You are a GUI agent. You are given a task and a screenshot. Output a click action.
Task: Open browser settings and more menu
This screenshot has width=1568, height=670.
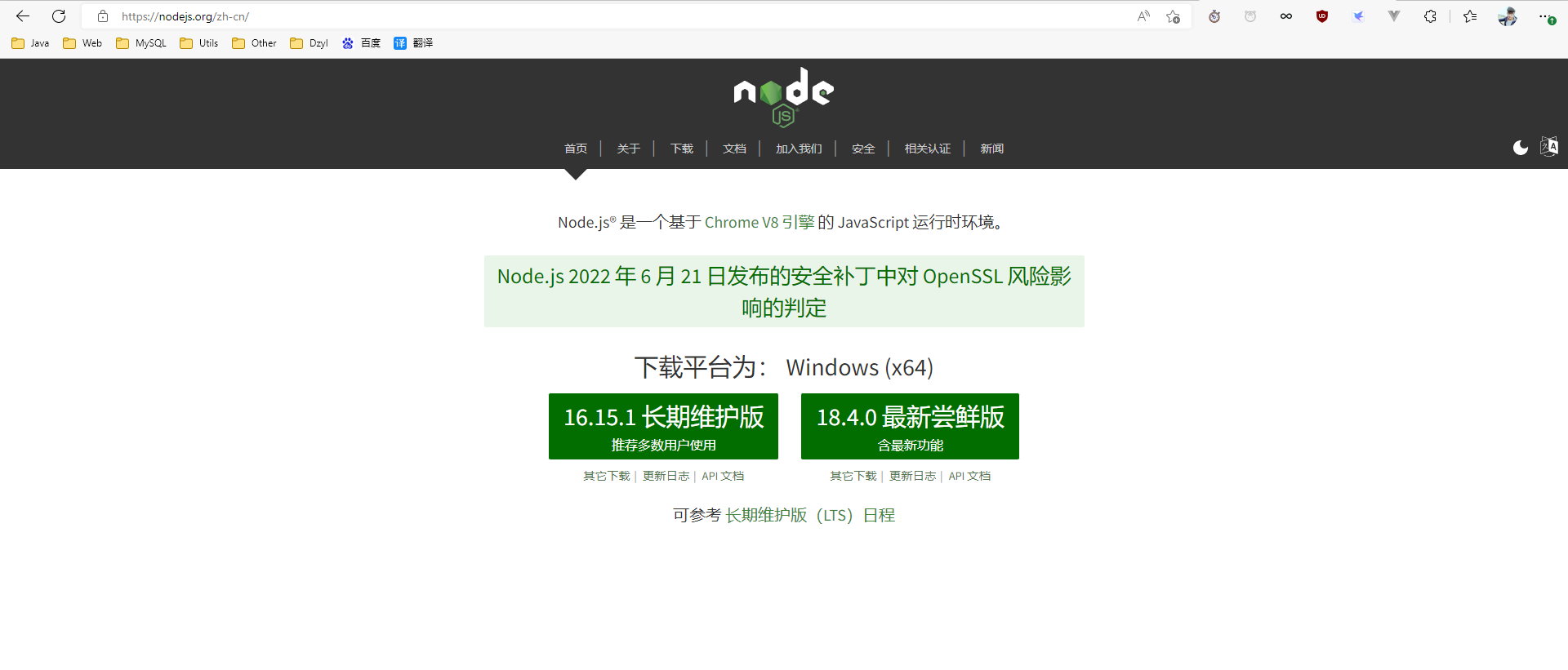(1546, 16)
